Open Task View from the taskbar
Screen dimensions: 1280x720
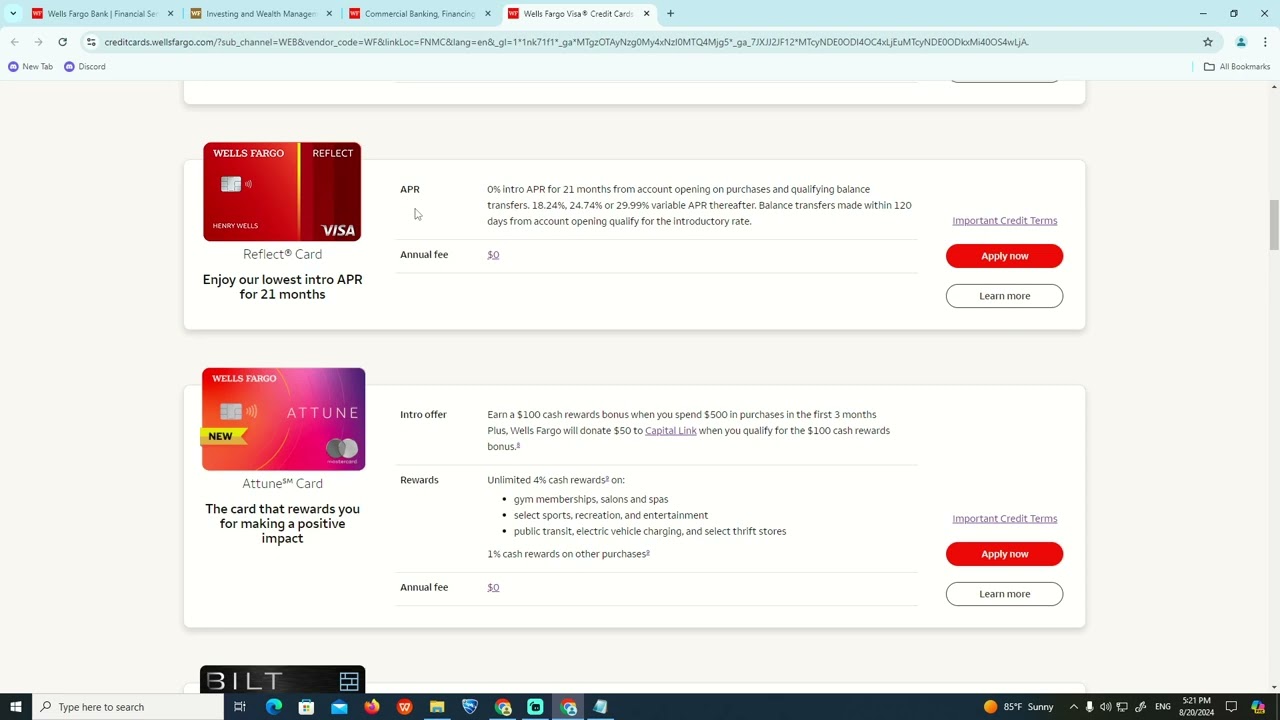[240, 707]
